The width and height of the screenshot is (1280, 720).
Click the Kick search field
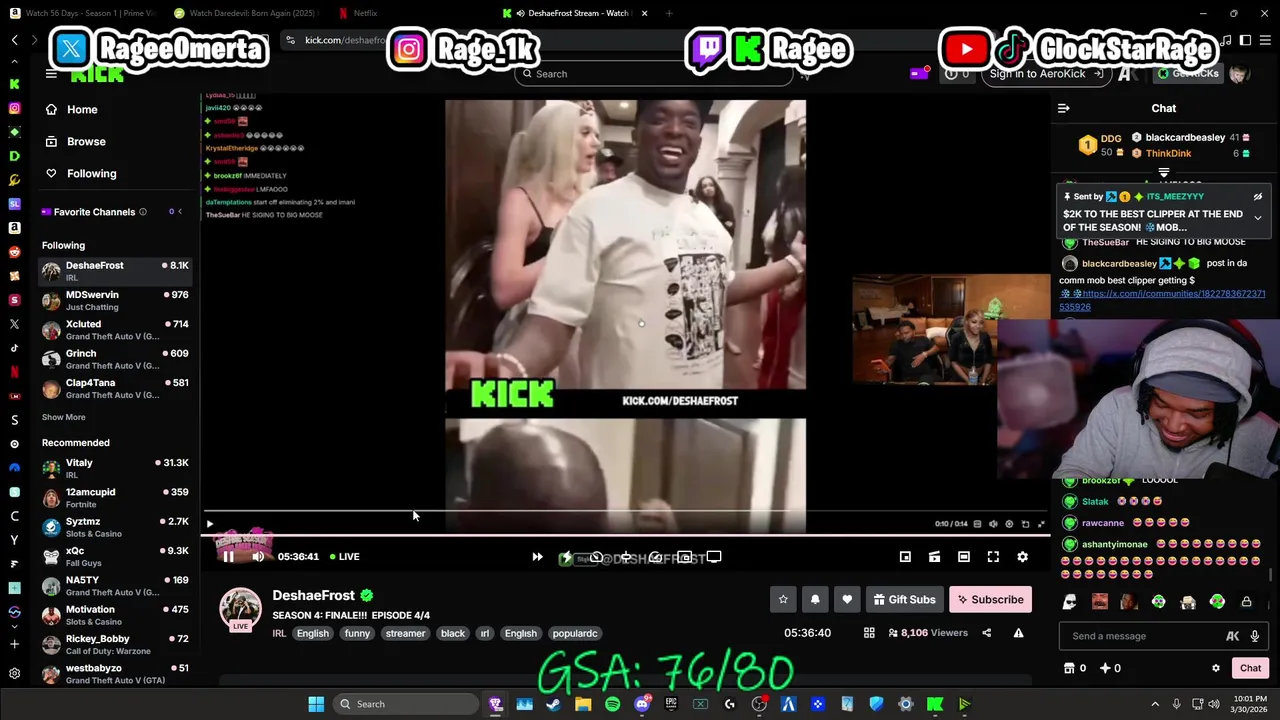click(x=655, y=74)
